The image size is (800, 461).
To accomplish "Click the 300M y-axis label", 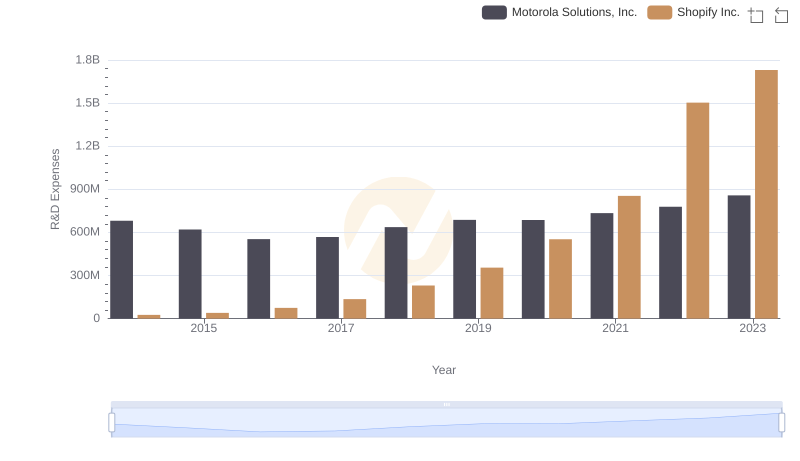I will tap(85, 275).
